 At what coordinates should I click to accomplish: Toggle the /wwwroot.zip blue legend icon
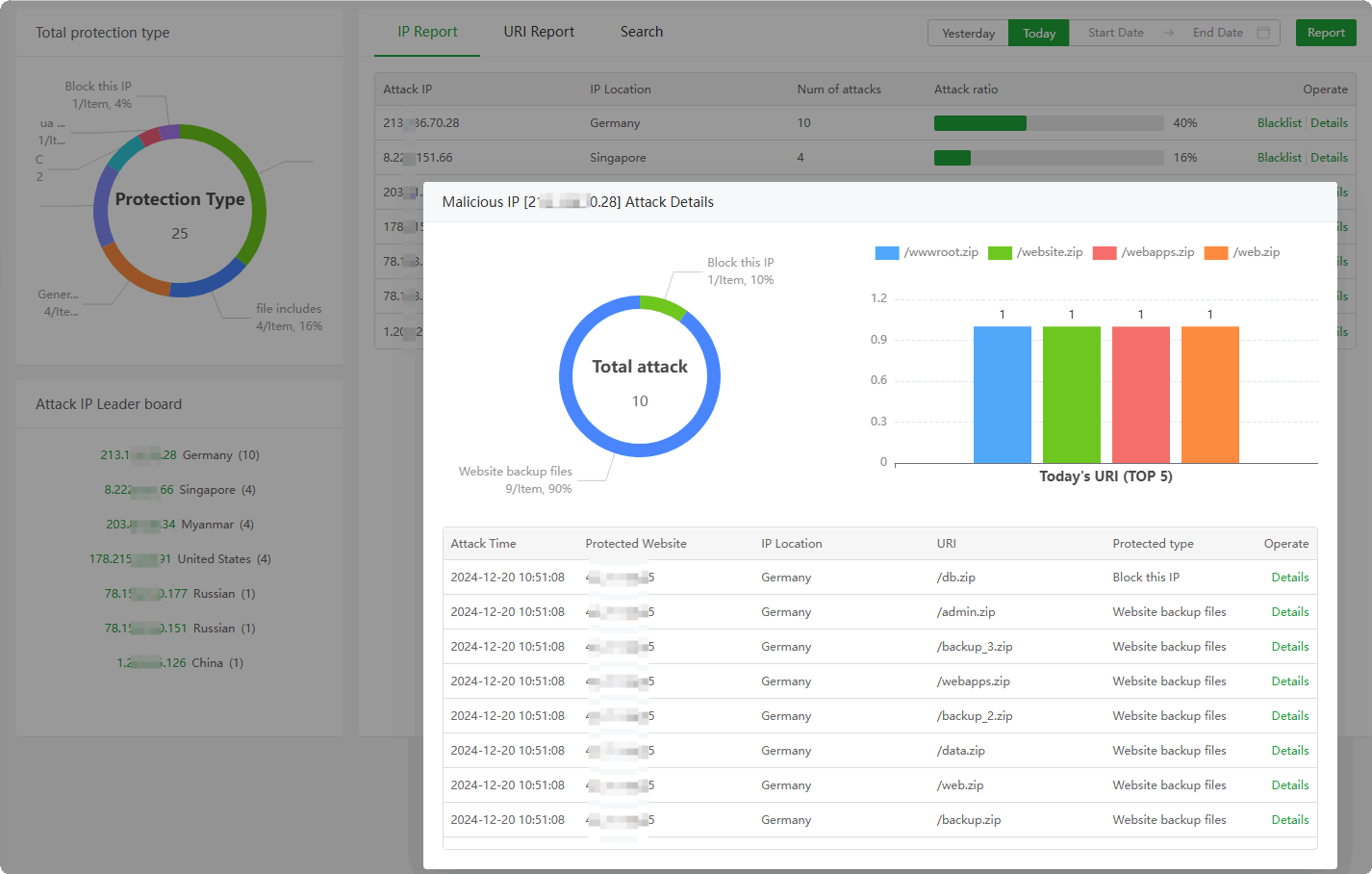coord(886,253)
